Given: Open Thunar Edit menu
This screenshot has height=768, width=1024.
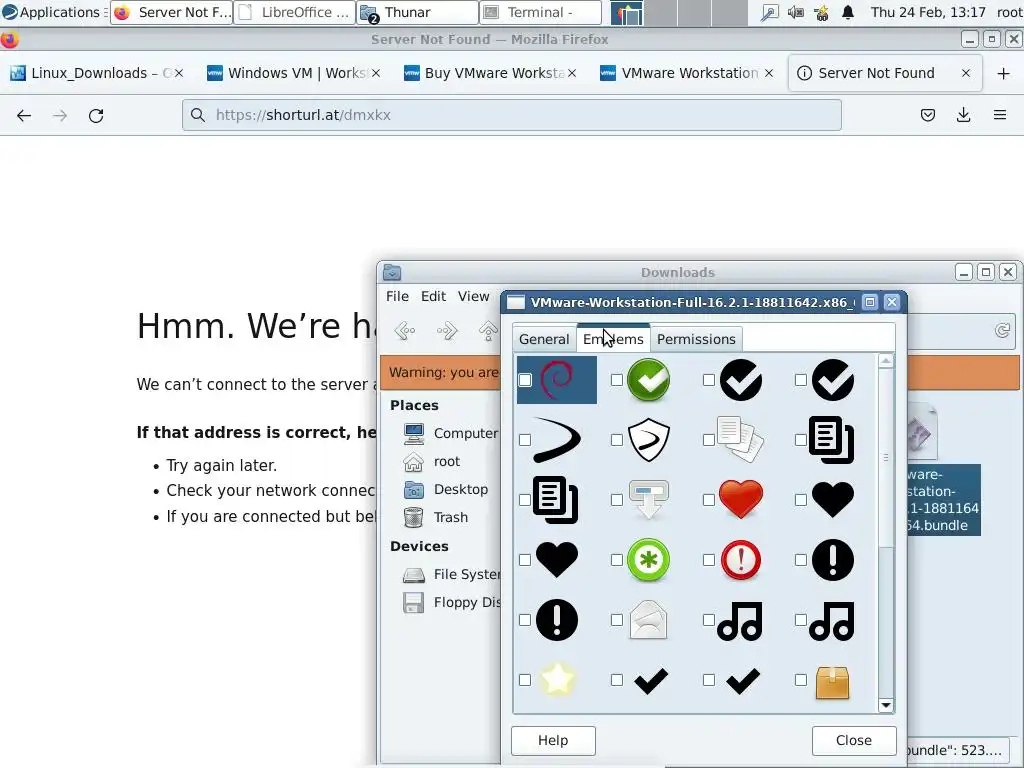Looking at the screenshot, I should pyautogui.click(x=434, y=296).
